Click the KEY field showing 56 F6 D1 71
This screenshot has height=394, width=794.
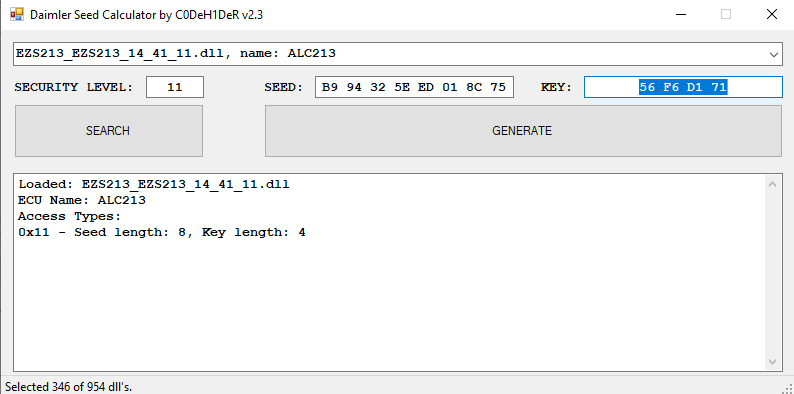(x=683, y=87)
